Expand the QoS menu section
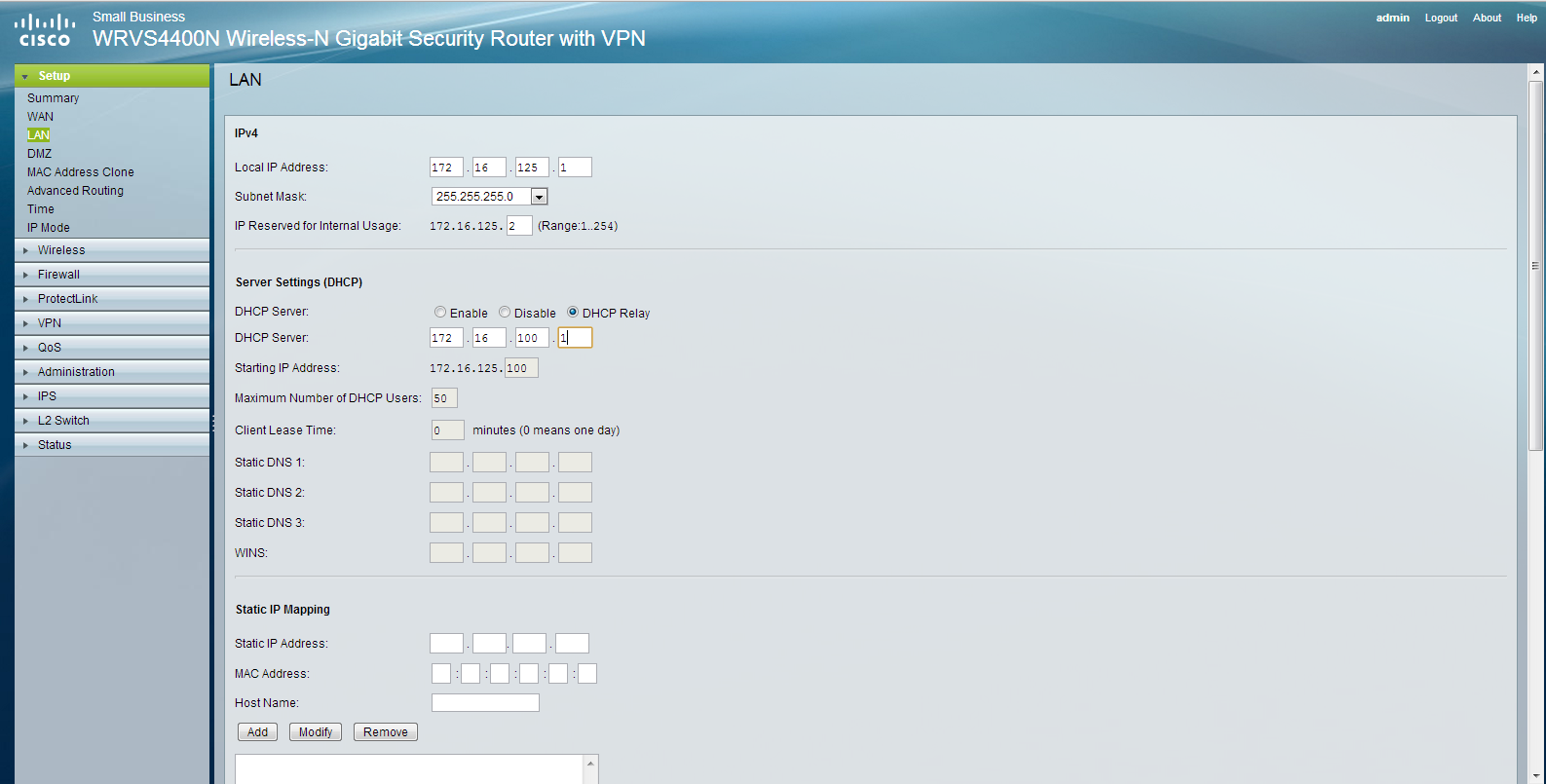The width and height of the screenshot is (1546, 784). [112, 348]
